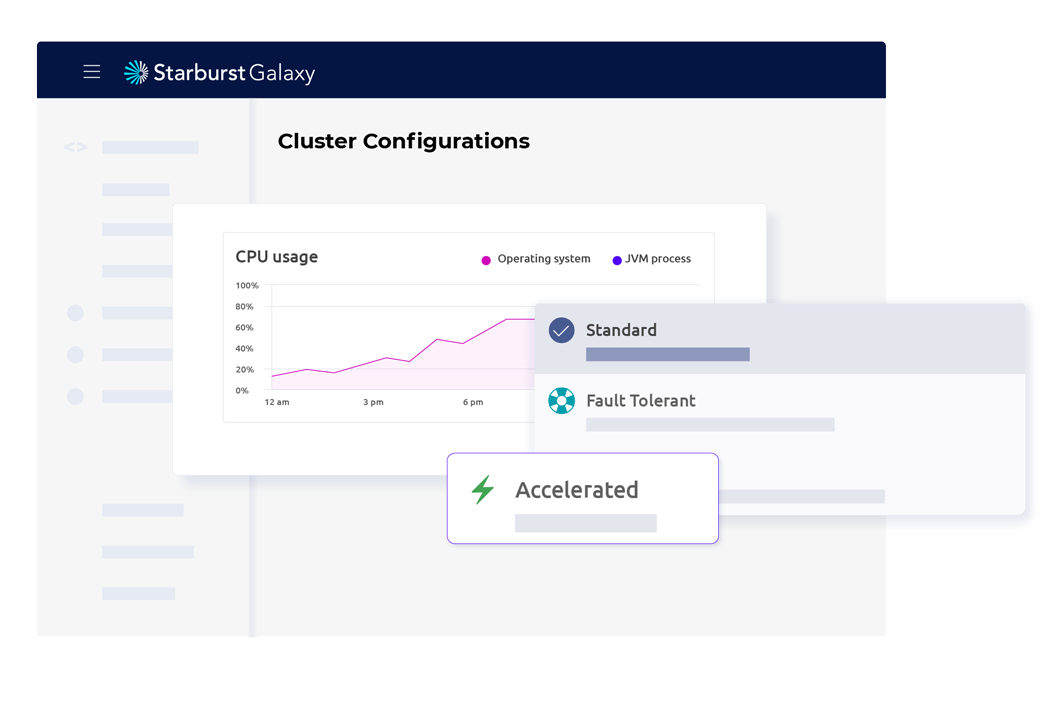The image size is (1050, 709).
Task: Click the 12 am x-axis label
Action: pyautogui.click(x=277, y=402)
